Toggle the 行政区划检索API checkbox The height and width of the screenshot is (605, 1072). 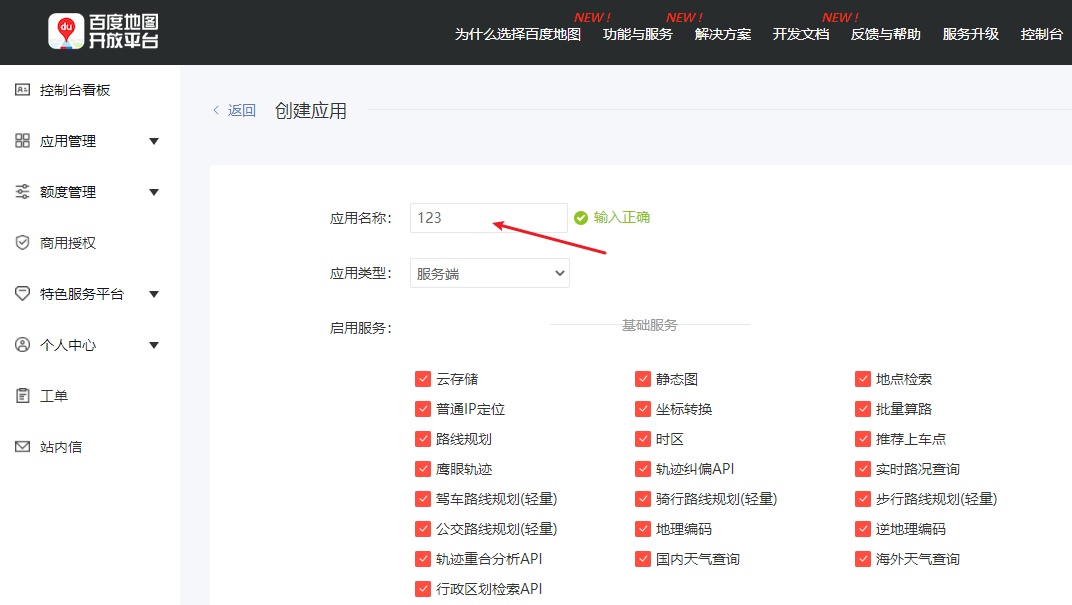point(423,589)
